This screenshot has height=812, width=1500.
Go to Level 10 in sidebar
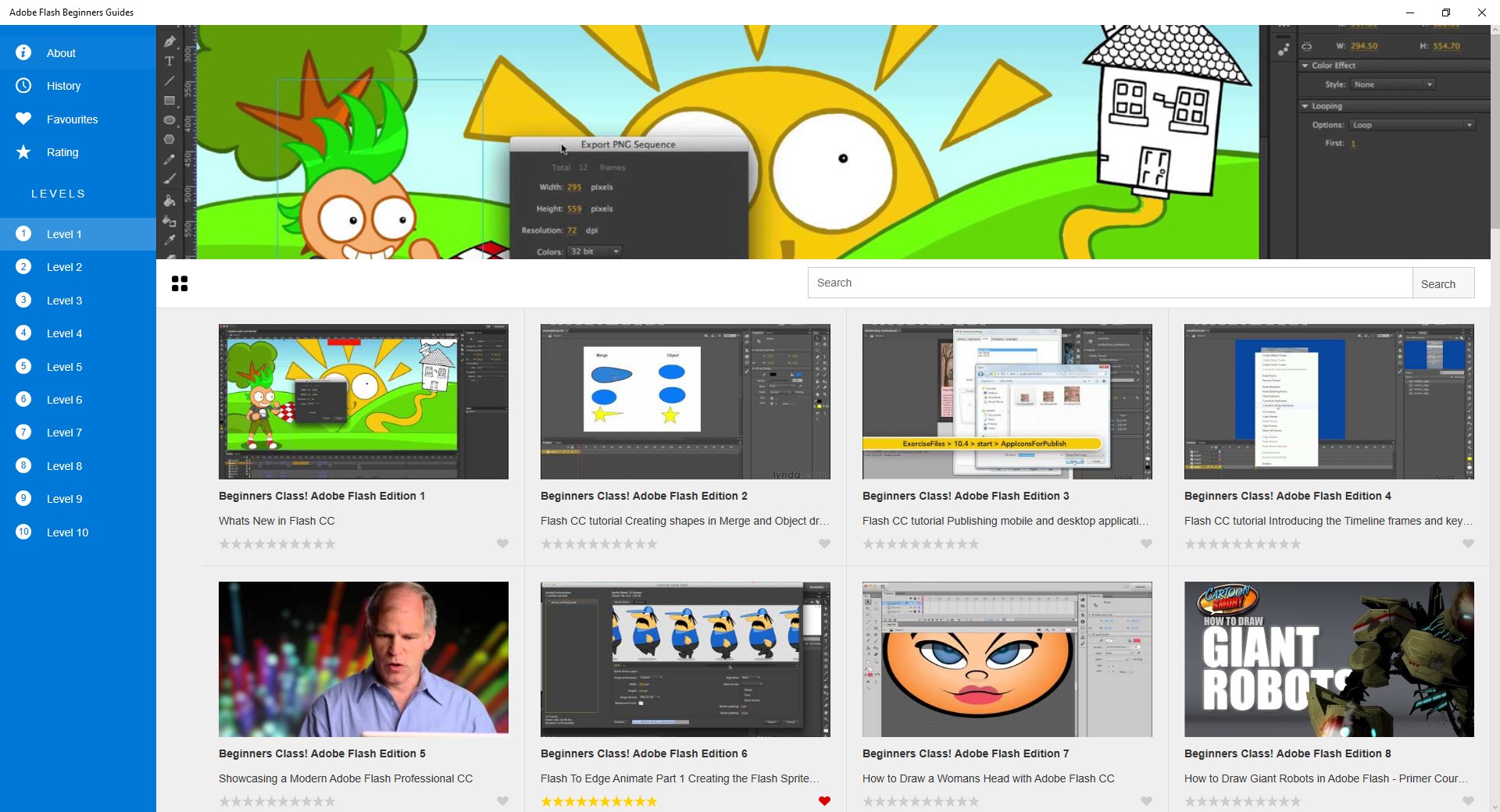[78, 532]
